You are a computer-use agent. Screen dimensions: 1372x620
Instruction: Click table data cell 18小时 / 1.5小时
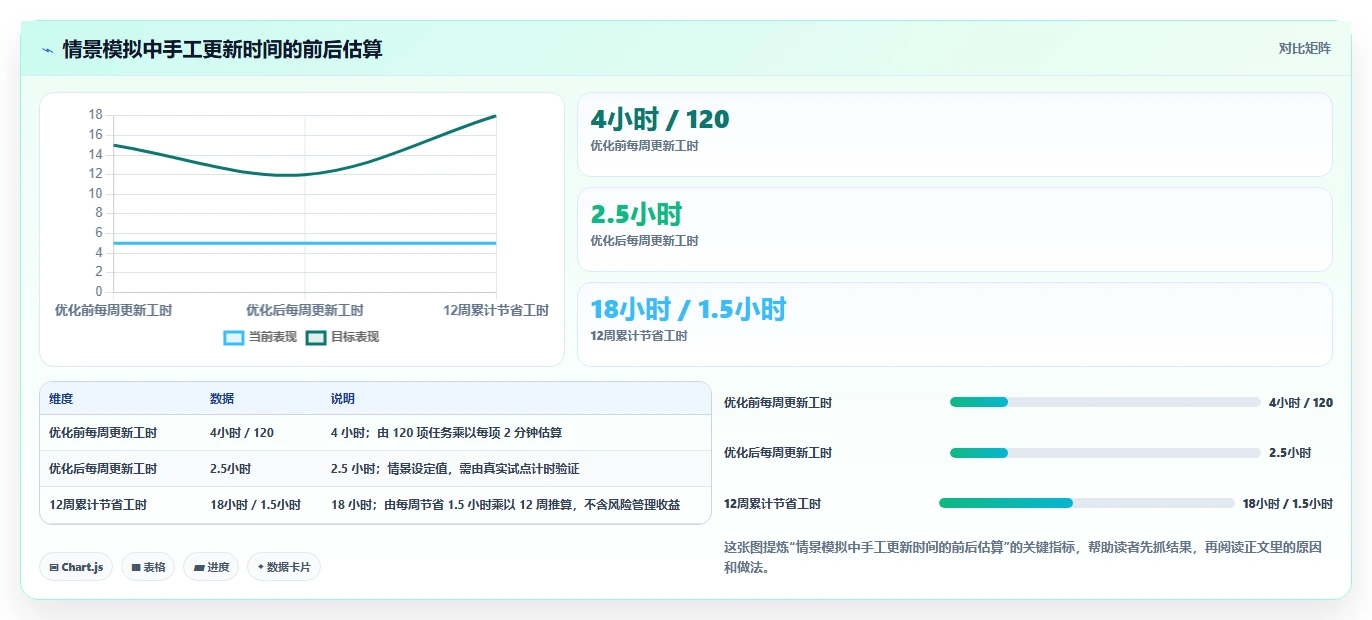[x=255, y=505]
